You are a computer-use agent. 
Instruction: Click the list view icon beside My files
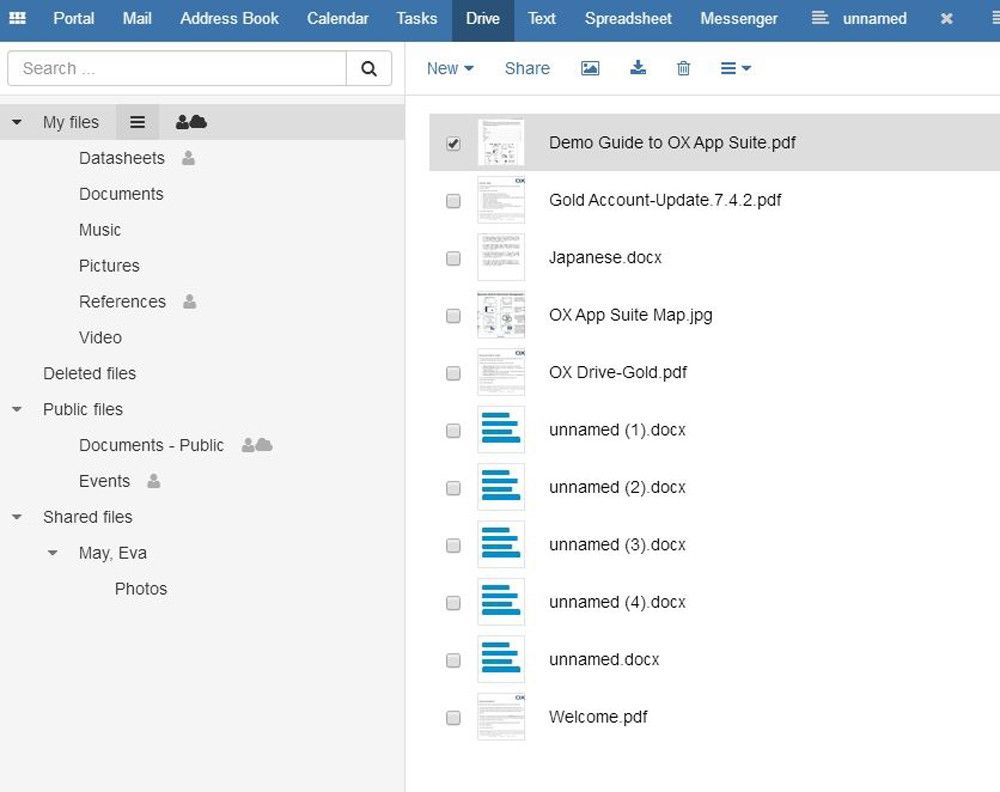point(137,121)
